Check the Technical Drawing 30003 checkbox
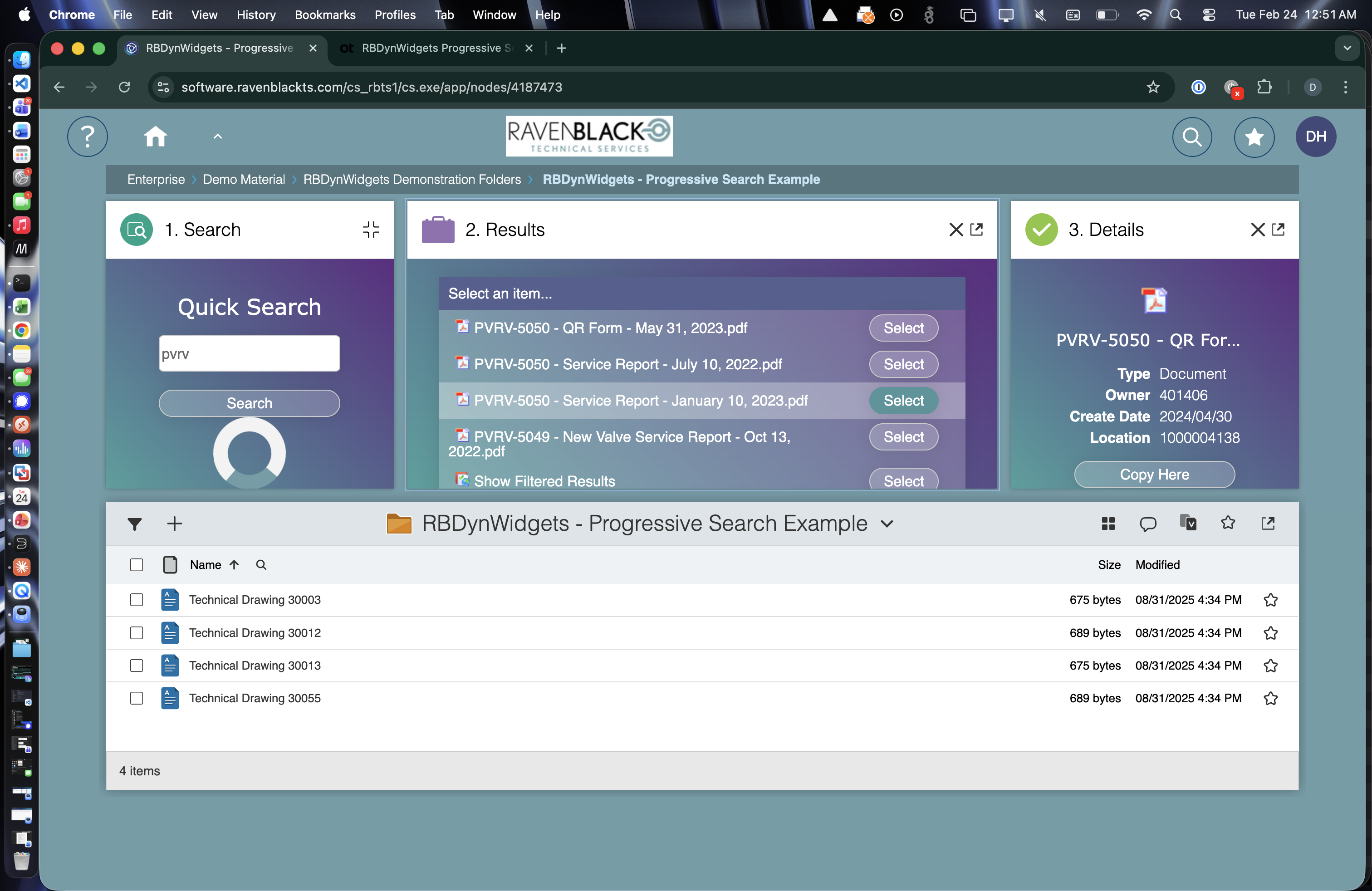 (x=137, y=599)
